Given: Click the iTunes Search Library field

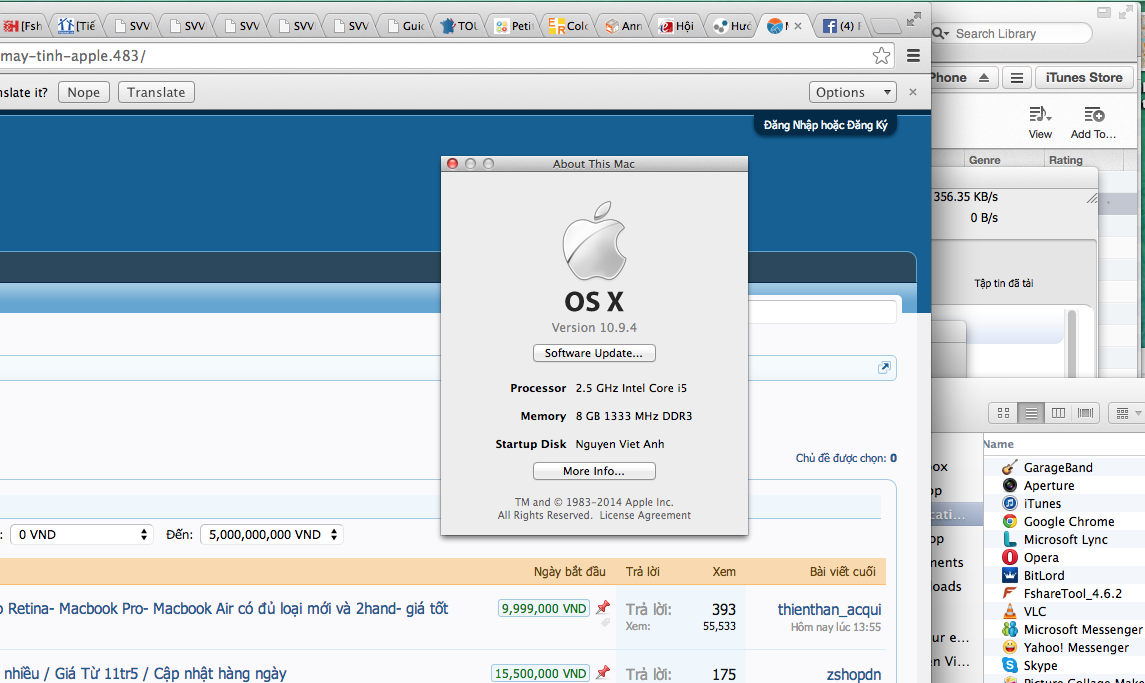Looking at the screenshot, I should coord(1011,34).
